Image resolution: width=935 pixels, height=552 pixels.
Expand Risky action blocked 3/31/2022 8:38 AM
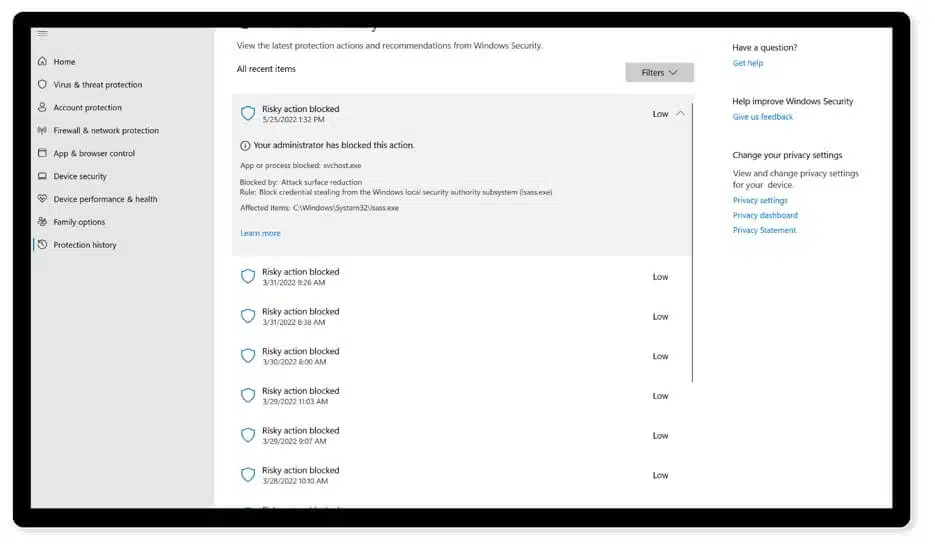(x=462, y=317)
